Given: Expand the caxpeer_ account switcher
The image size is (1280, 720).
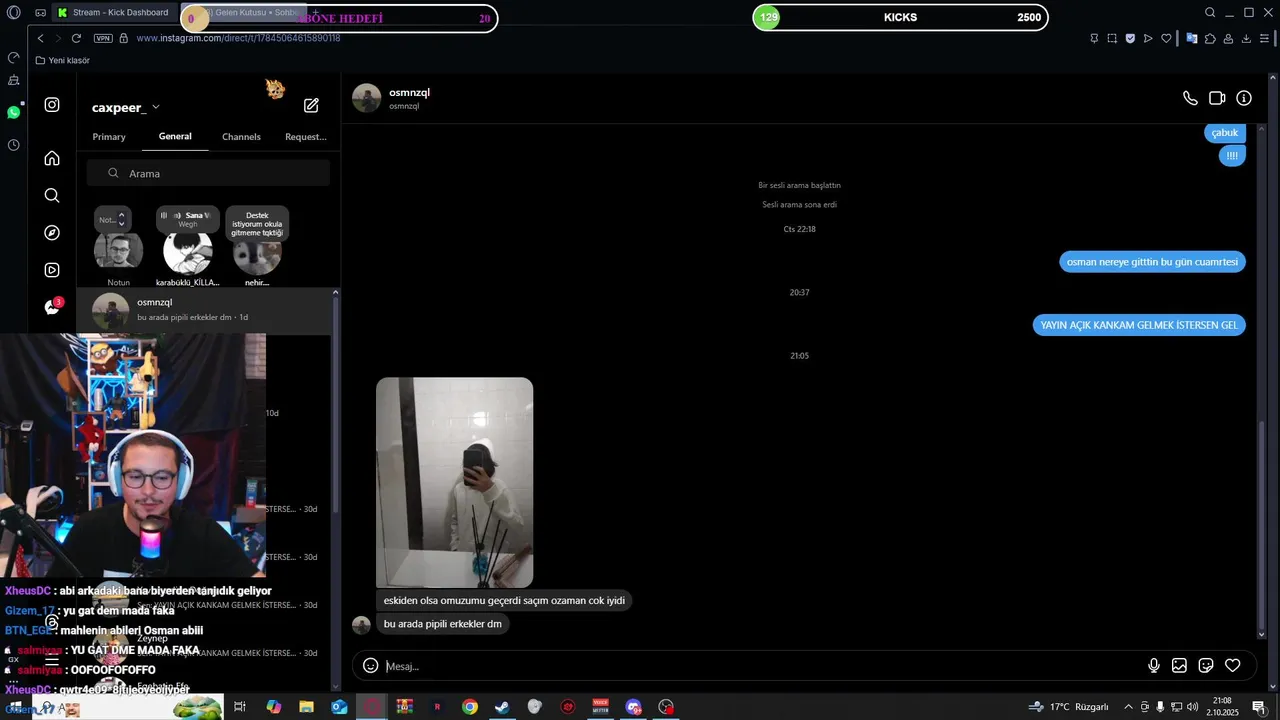Looking at the screenshot, I should coord(126,107).
